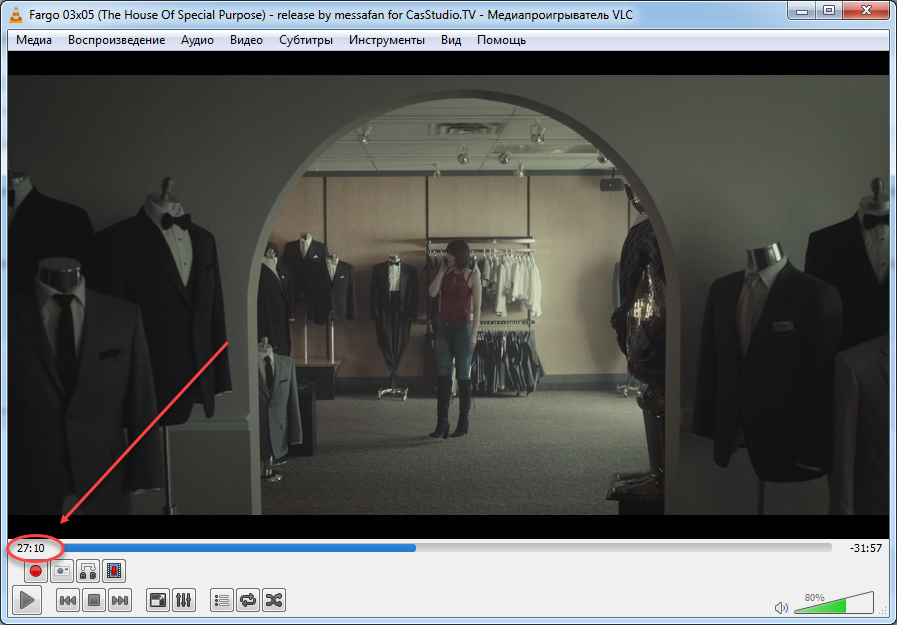This screenshot has height=625, width=897.
Task: Open the Видео menu
Action: [246, 40]
